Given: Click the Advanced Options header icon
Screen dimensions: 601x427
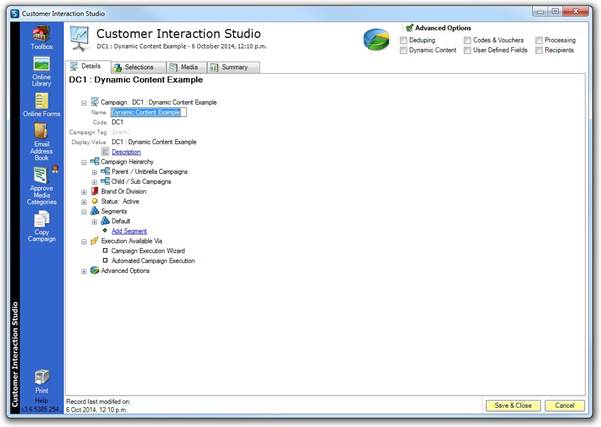Looking at the screenshot, I should (x=409, y=28).
